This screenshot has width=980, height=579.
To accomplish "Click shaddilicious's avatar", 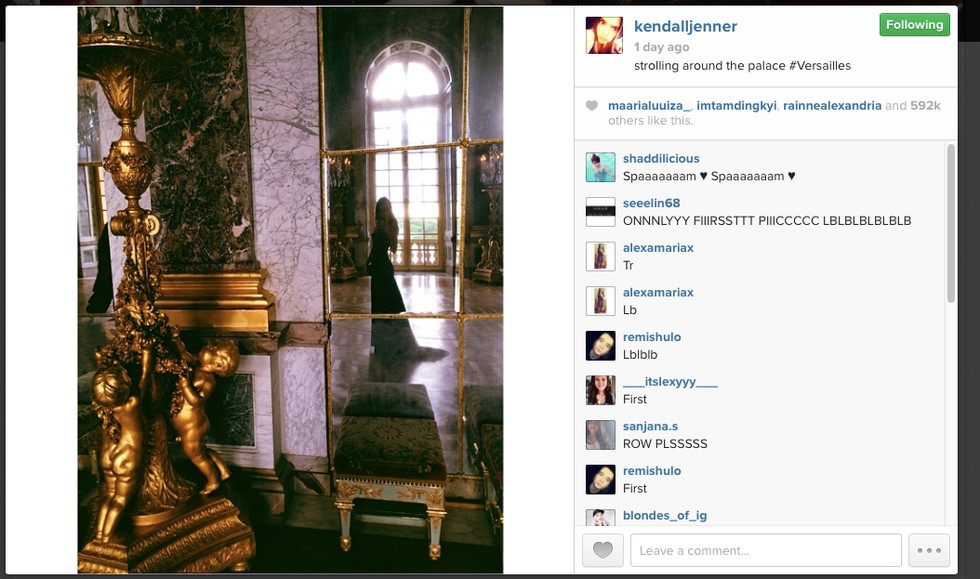I will click(600, 167).
